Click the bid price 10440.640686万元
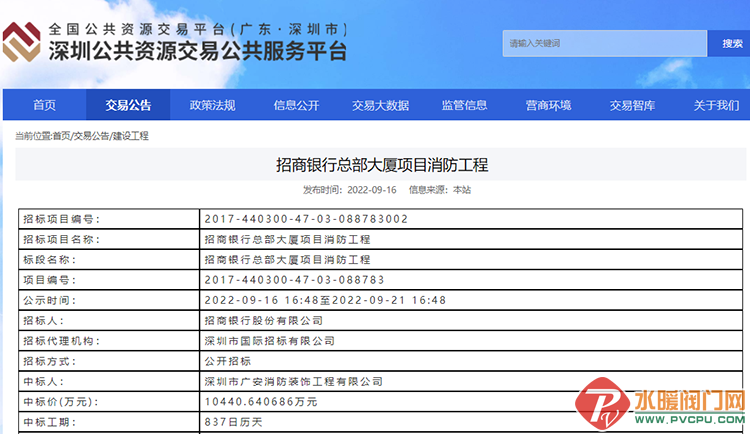750x434 pixels. click(x=261, y=402)
